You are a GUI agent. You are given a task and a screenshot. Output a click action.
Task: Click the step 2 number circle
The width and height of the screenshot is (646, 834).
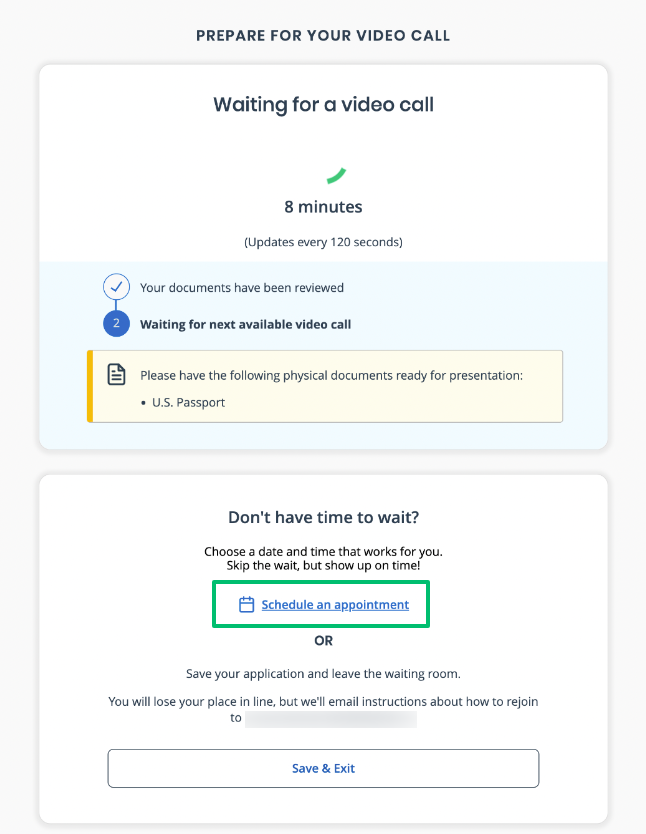click(116, 324)
